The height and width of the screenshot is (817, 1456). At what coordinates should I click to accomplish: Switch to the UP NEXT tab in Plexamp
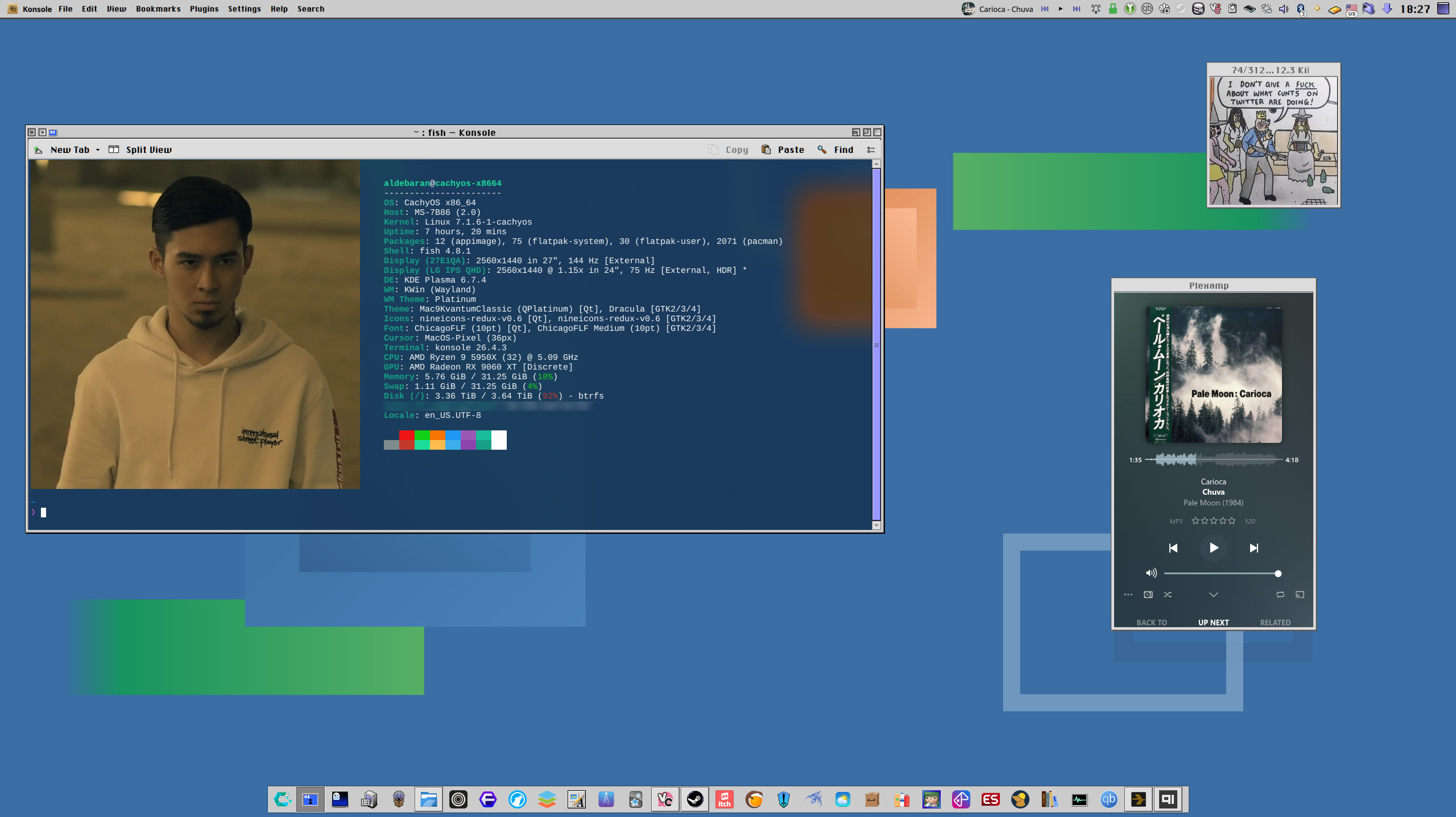tap(1214, 623)
